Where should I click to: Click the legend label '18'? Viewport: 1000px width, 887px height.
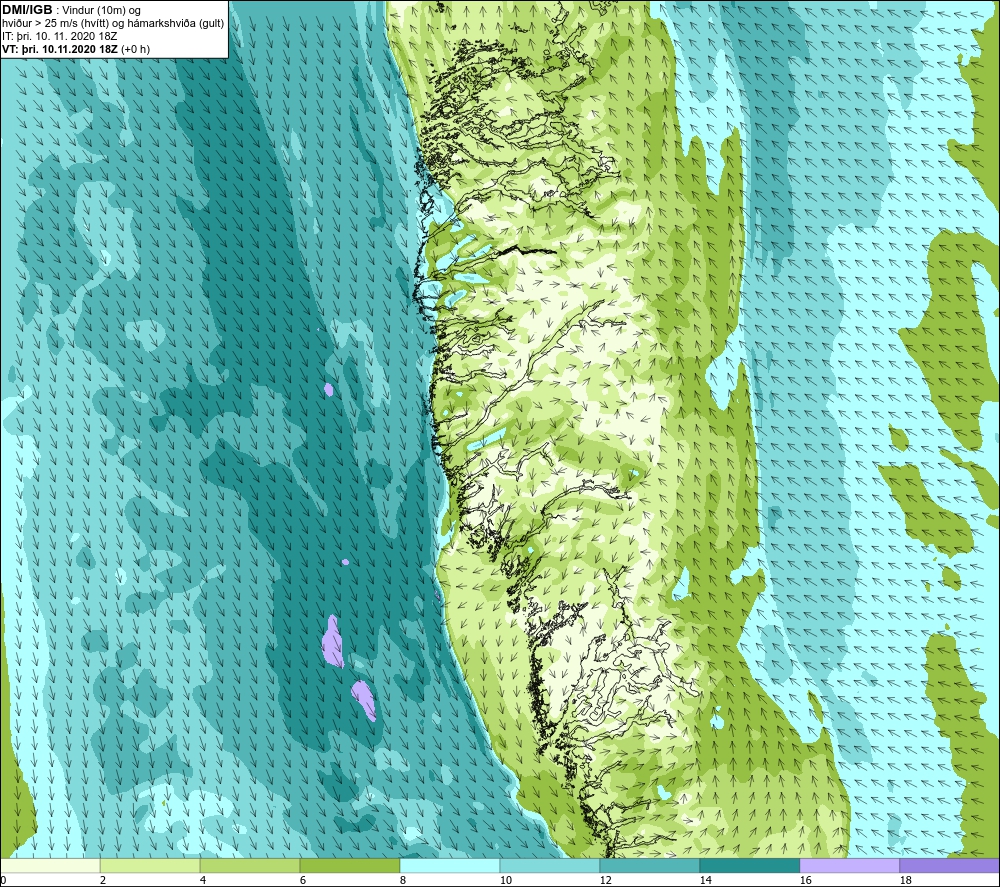[905, 880]
